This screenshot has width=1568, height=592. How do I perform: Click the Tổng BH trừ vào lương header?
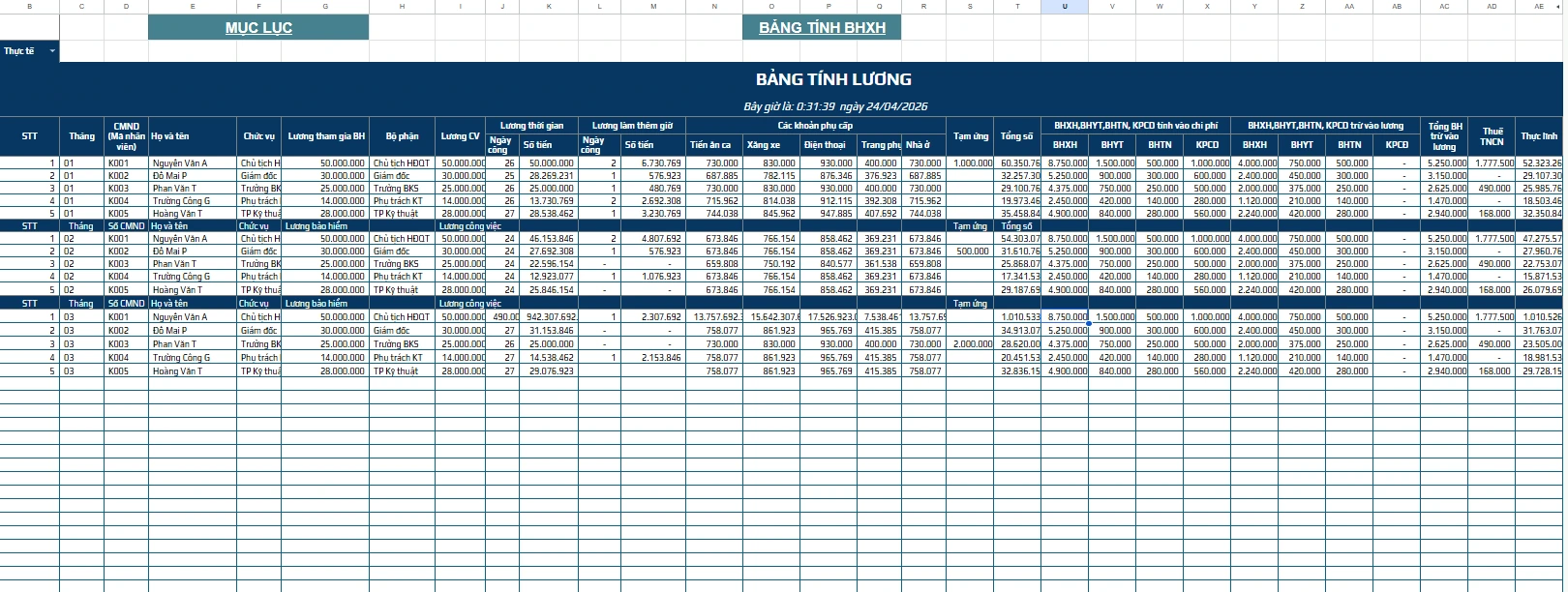[1444, 136]
